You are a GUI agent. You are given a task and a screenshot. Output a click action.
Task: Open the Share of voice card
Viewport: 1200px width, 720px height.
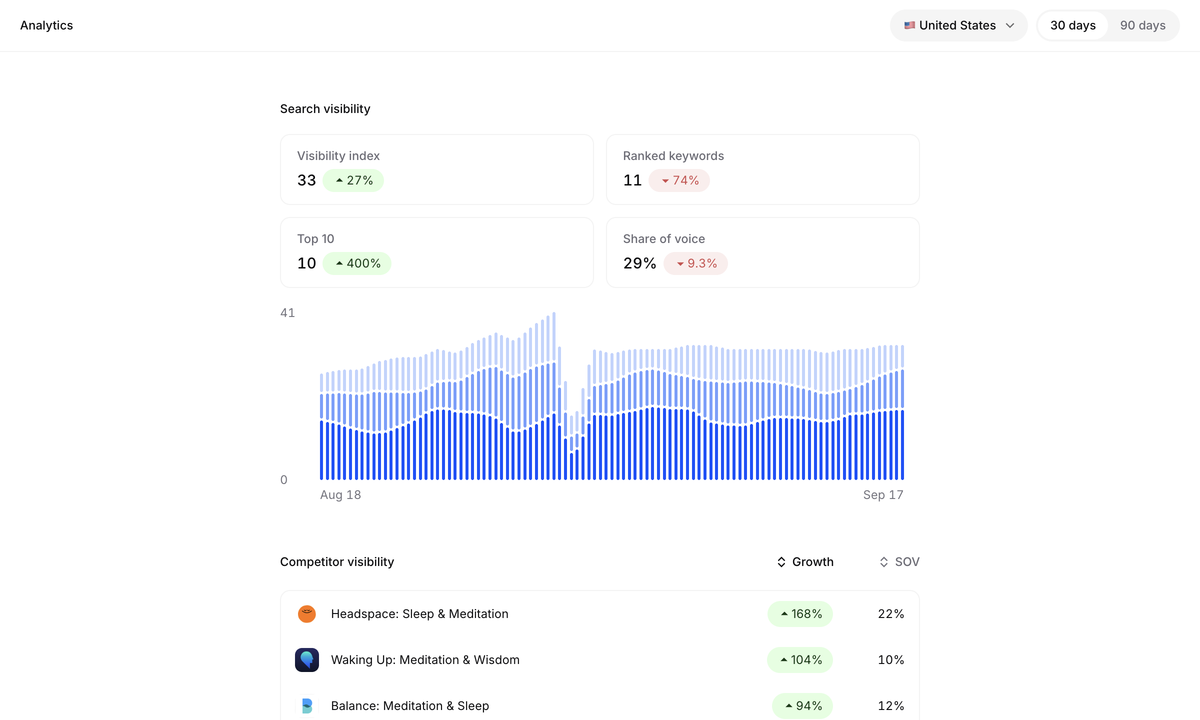pos(763,253)
